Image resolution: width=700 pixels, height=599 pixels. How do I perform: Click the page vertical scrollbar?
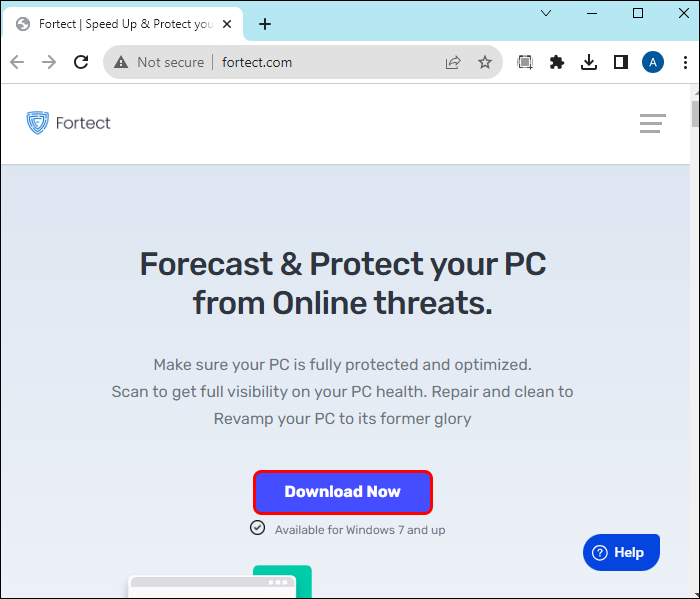pyautogui.click(x=694, y=300)
